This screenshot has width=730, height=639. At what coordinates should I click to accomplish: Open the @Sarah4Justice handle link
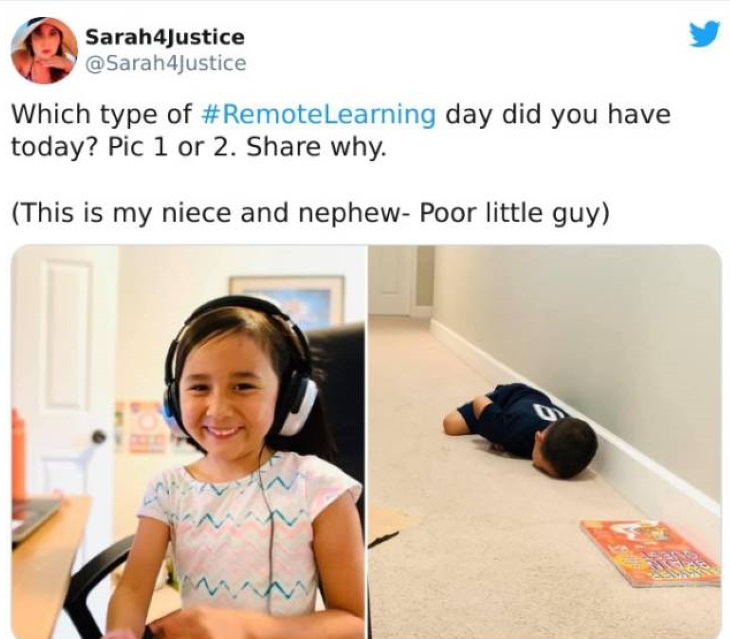click(x=165, y=63)
